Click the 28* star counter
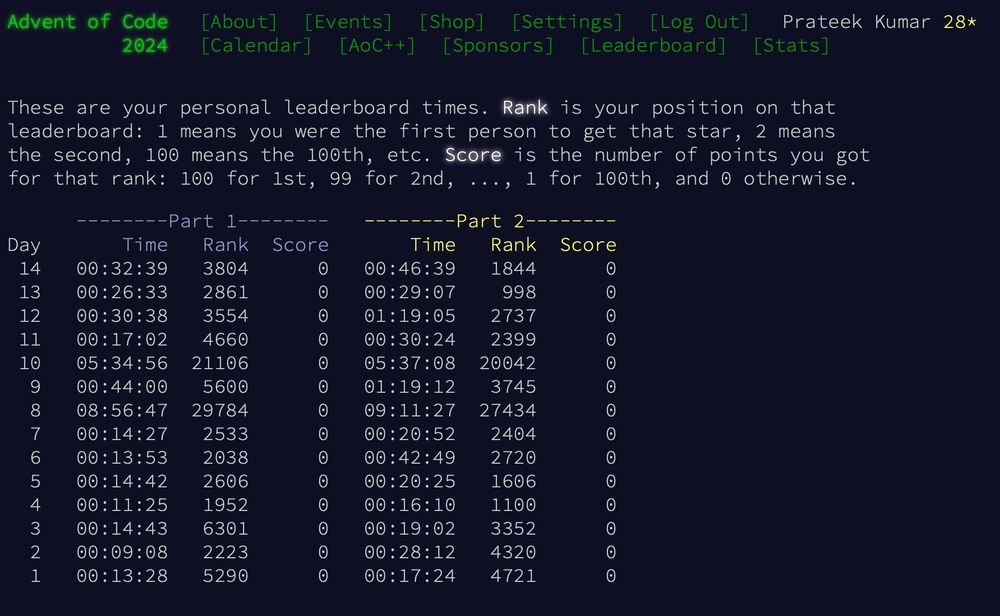The width and height of the screenshot is (1000, 616). click(x=958, y=21)
